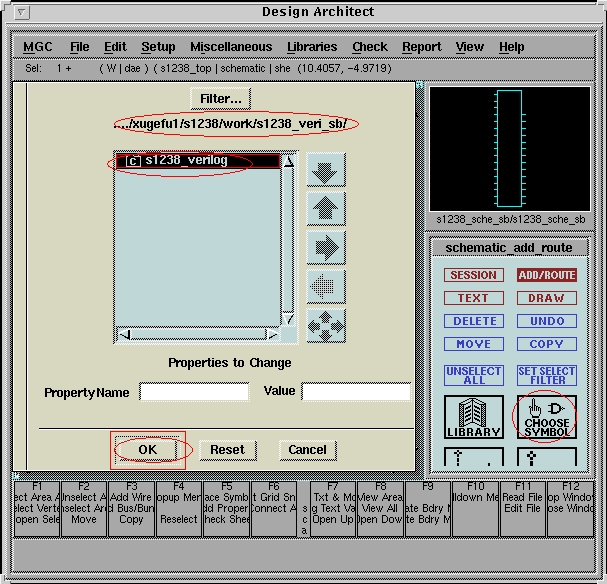The image size is (607, 584).
Task: Open the Libraries menu
Action: [x=311, y=47]
